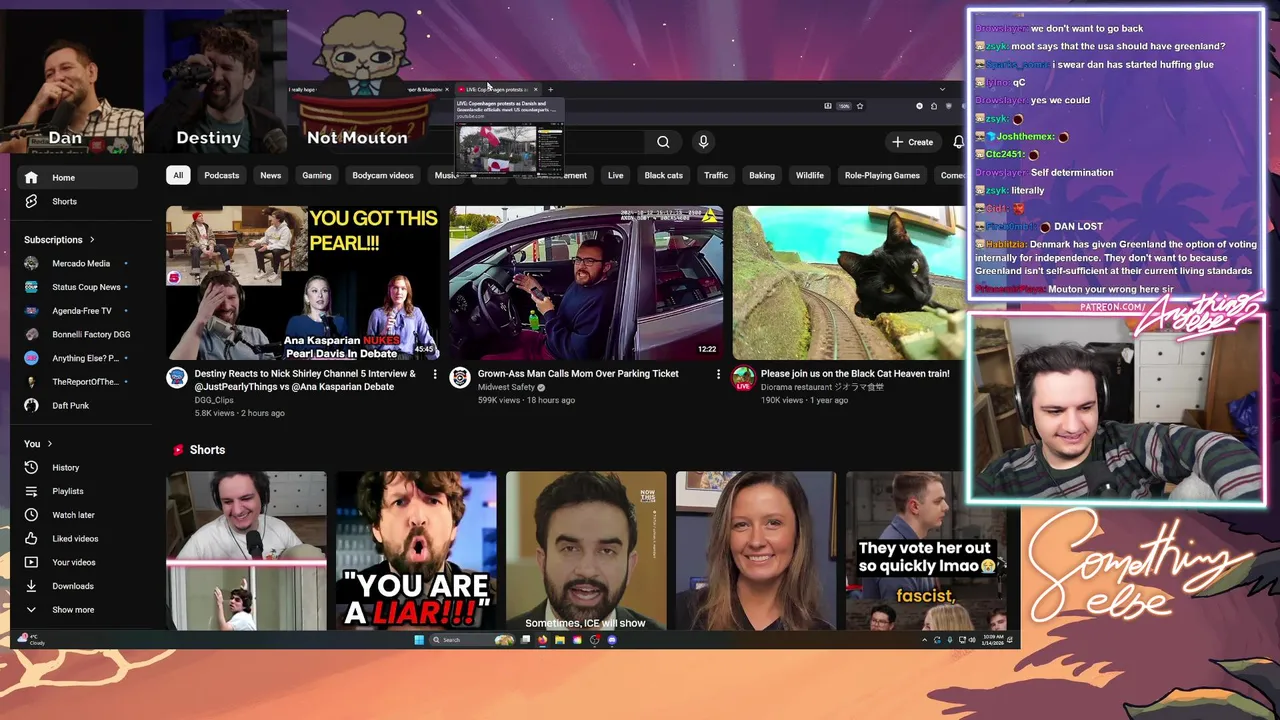Click the YouTube search magnifier button
Screen dimensions: 1280x720
(663, 142)
